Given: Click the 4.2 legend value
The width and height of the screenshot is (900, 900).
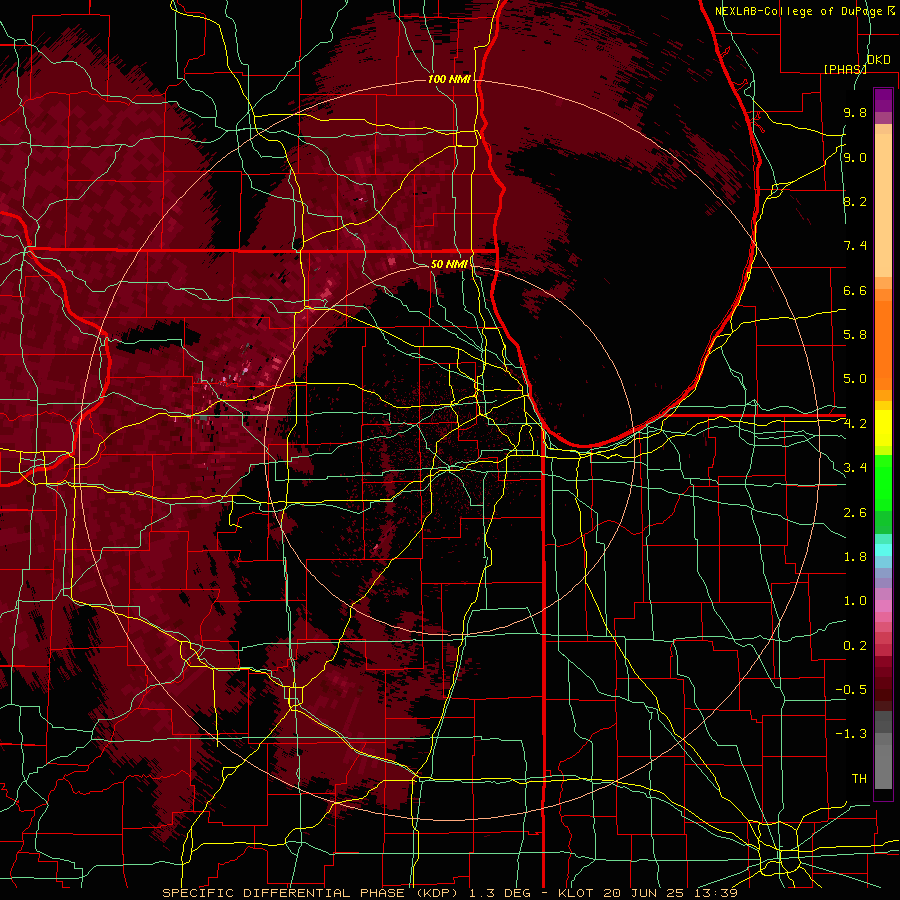Looking at the screenshot, I should [x=855, y=424].
